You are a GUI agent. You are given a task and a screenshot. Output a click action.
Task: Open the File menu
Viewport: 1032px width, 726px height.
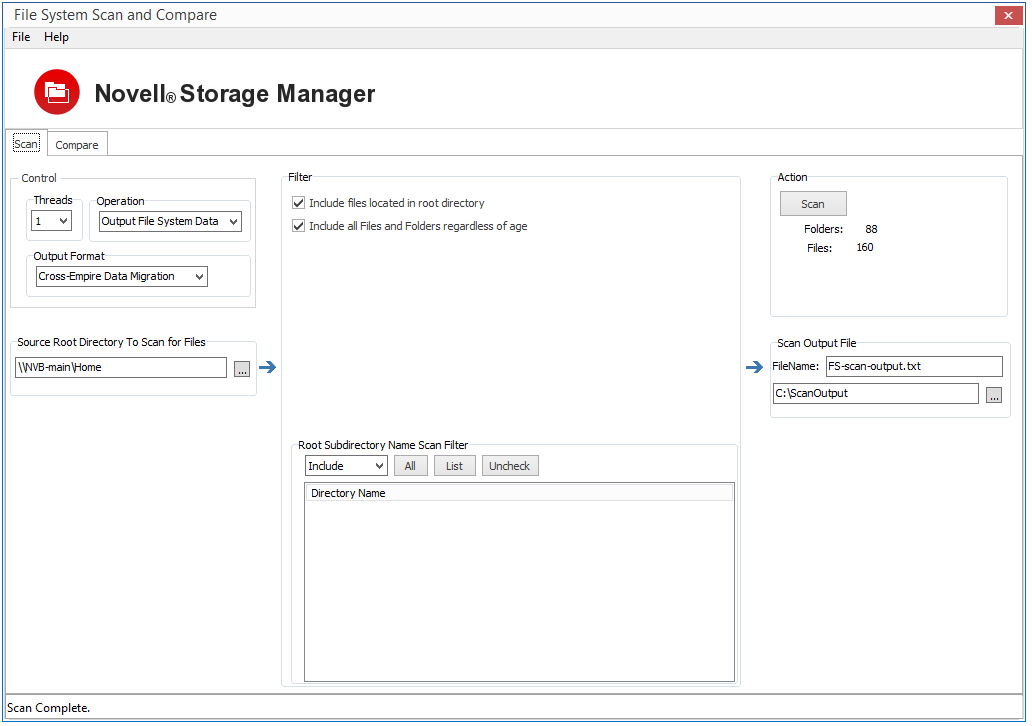(21, 37)
